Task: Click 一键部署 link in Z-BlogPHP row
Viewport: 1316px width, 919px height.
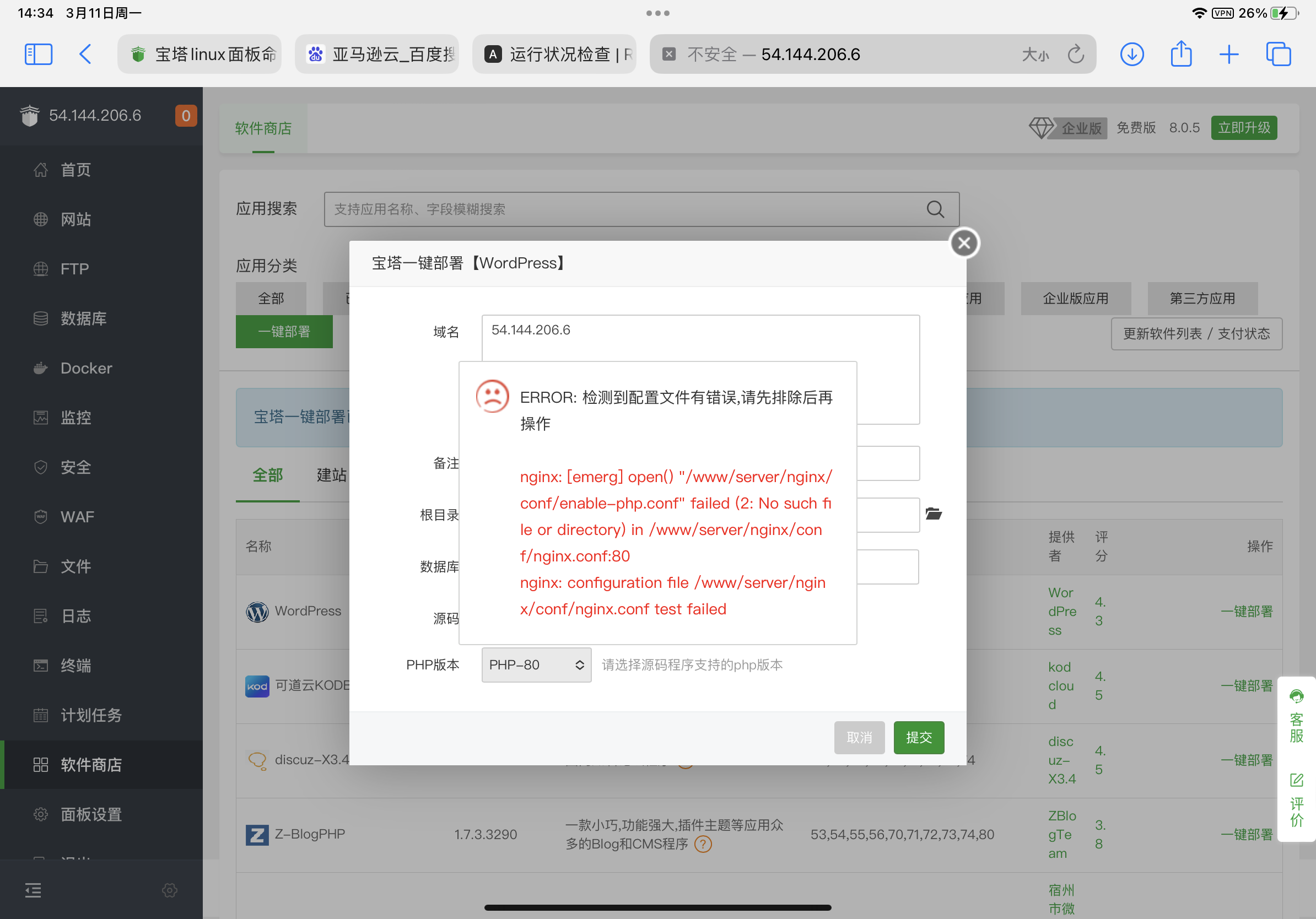Action: [1246, 835]
